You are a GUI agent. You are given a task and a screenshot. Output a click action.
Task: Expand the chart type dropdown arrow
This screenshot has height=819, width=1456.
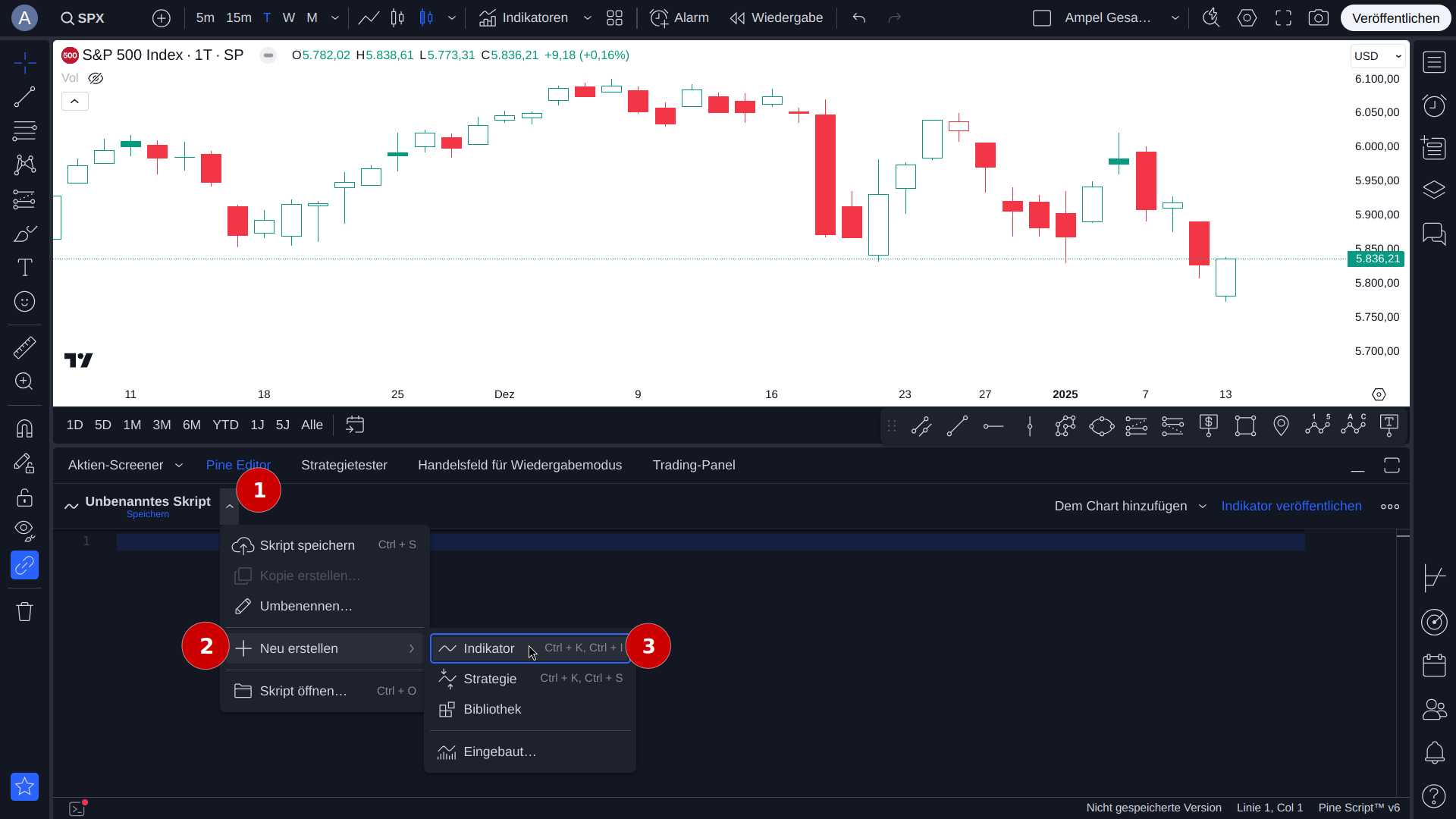click(452, 18)
